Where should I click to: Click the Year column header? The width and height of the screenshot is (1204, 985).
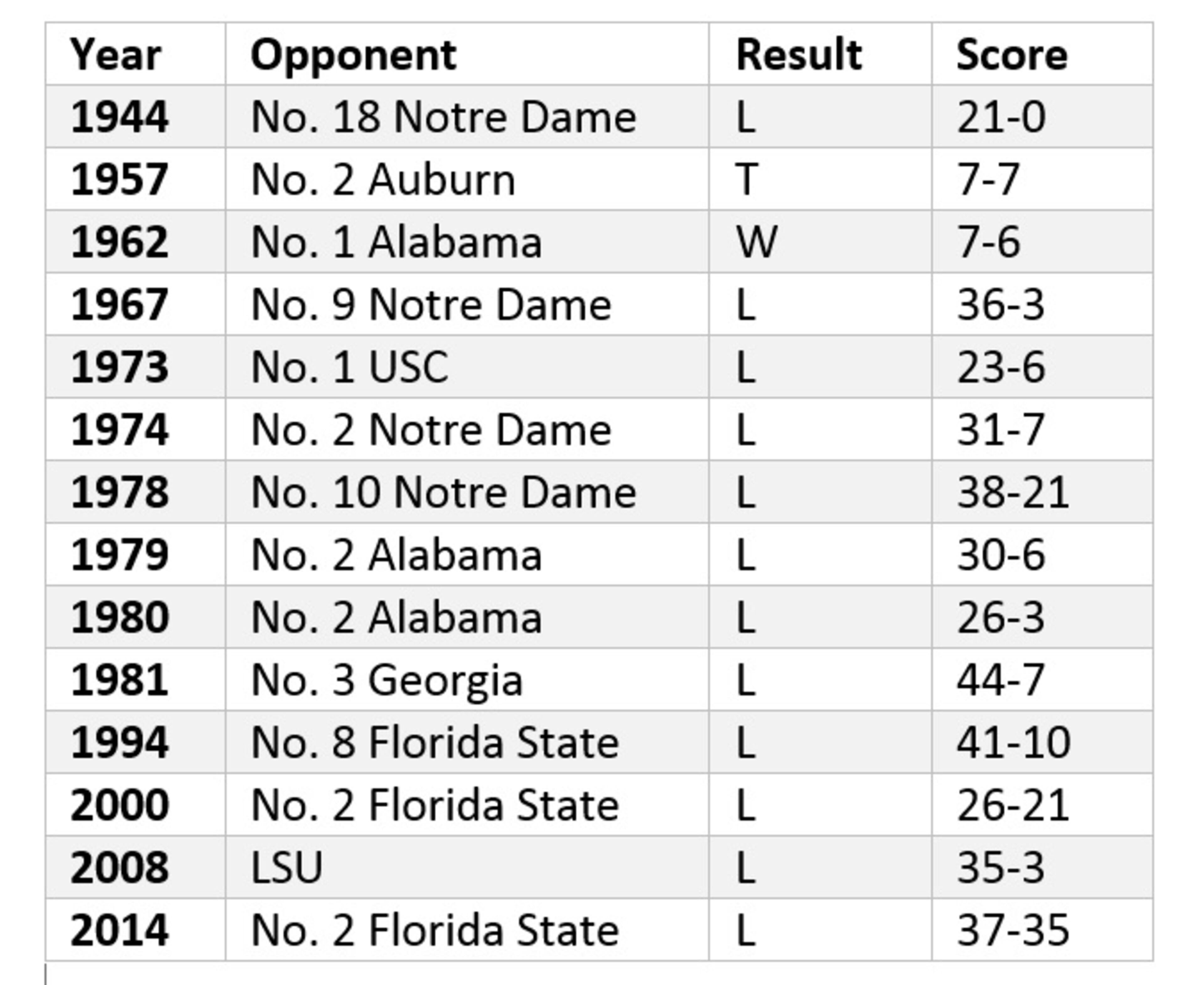pos(116,55)
